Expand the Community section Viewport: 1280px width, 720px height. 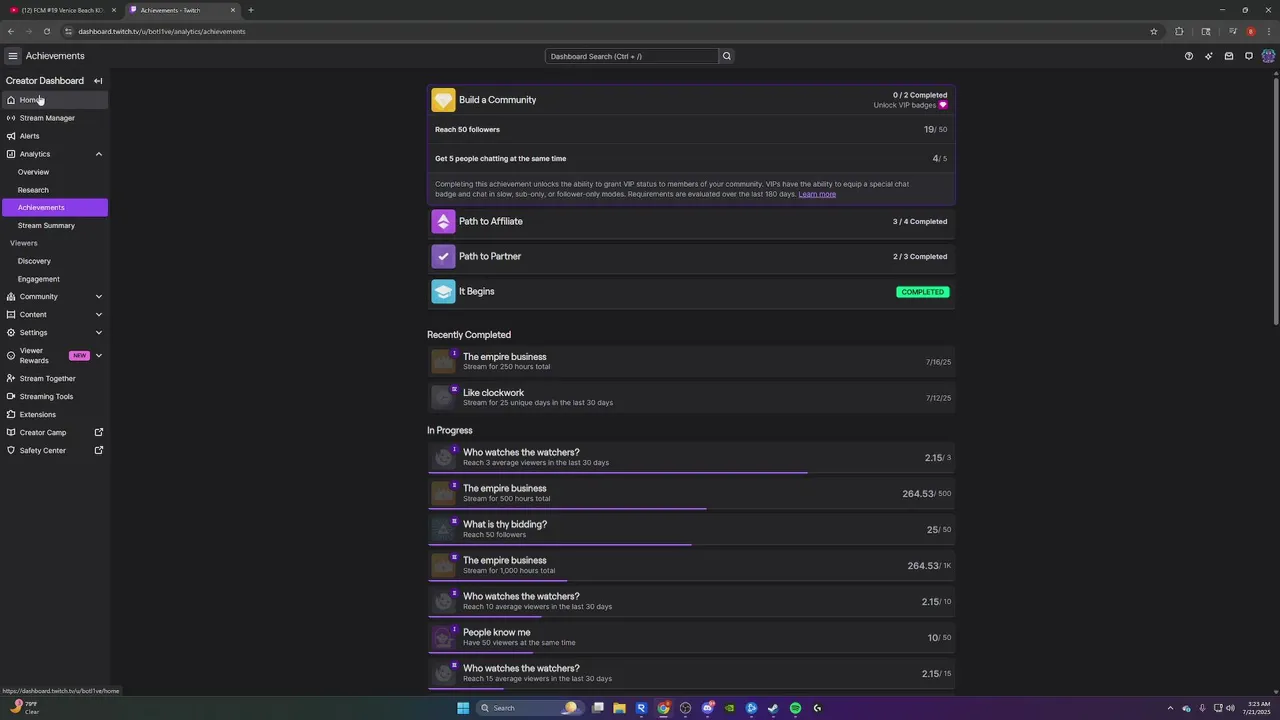click(98, 297)
